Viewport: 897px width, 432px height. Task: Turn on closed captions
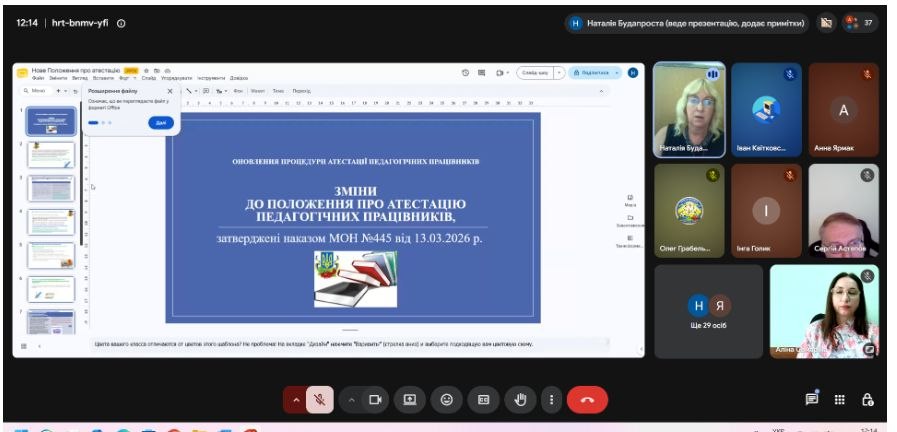(x=483, y=400)
